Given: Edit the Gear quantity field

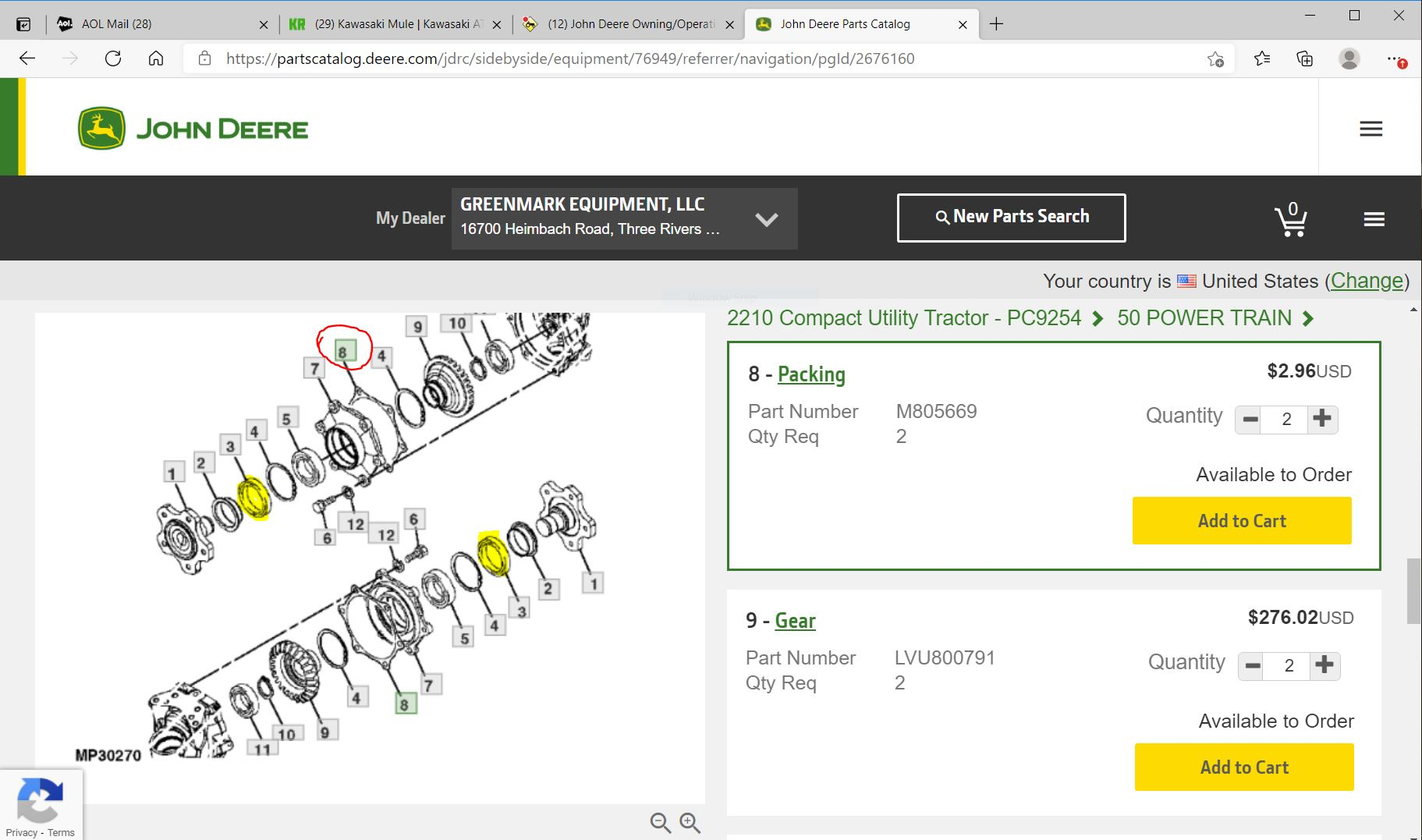Looking at the screenshot, I should click(x=1289, y=666).
